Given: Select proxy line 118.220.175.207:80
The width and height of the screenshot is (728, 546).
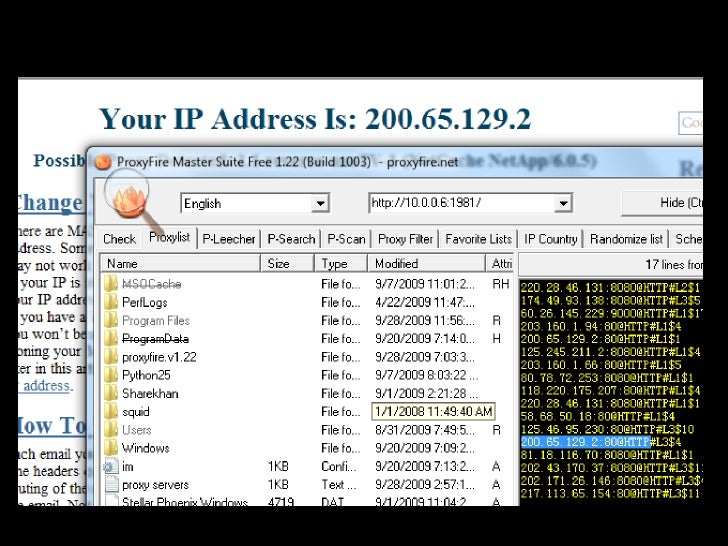Looking at the screenshot, I should pyautogui.click(x=611, y=390).
